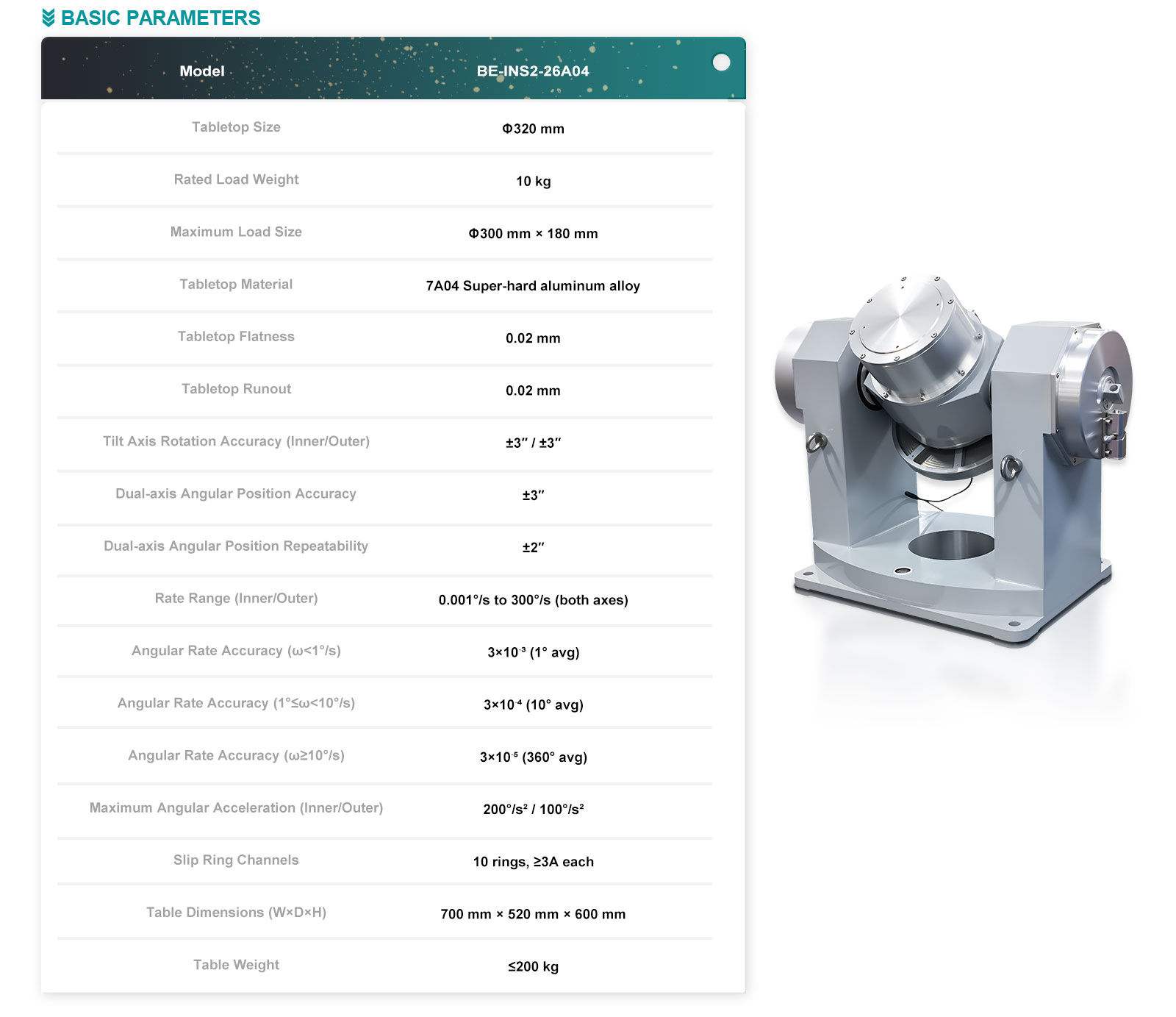Click the white circle in the table header

point(721,63)
